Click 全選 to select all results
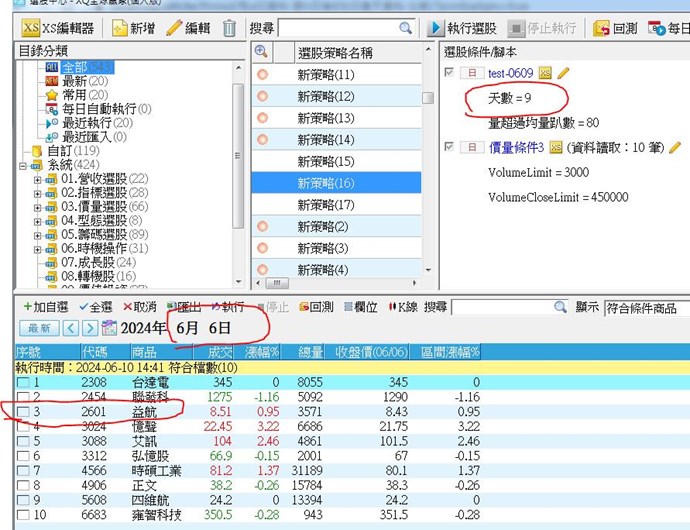 pyautogui.click(x=95, y=307)
